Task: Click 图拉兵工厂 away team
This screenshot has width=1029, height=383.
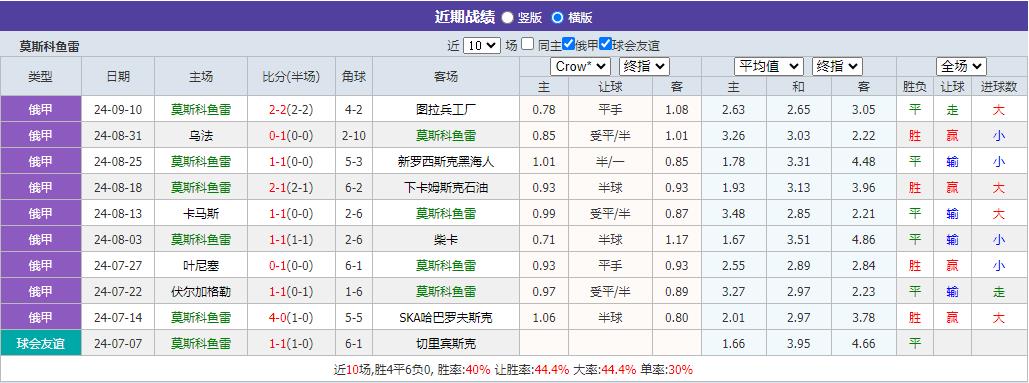Action: [x=446, y=110]
